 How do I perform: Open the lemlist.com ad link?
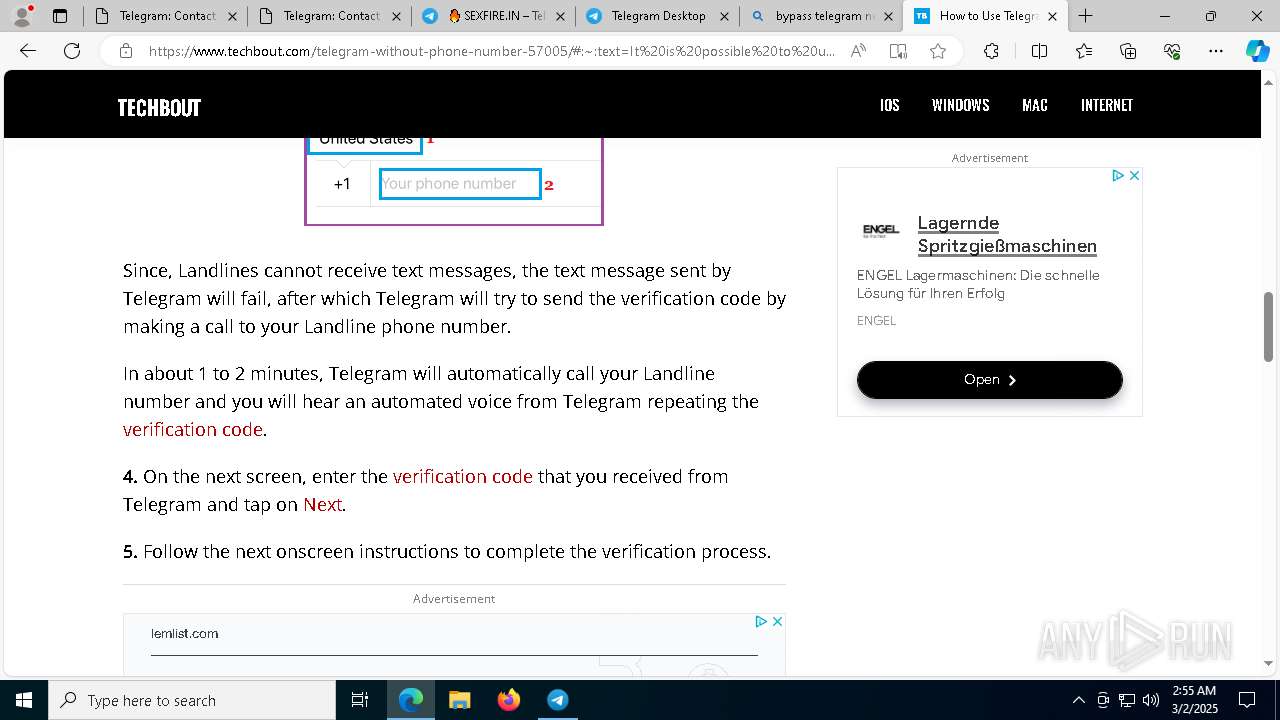click(185, 634)
